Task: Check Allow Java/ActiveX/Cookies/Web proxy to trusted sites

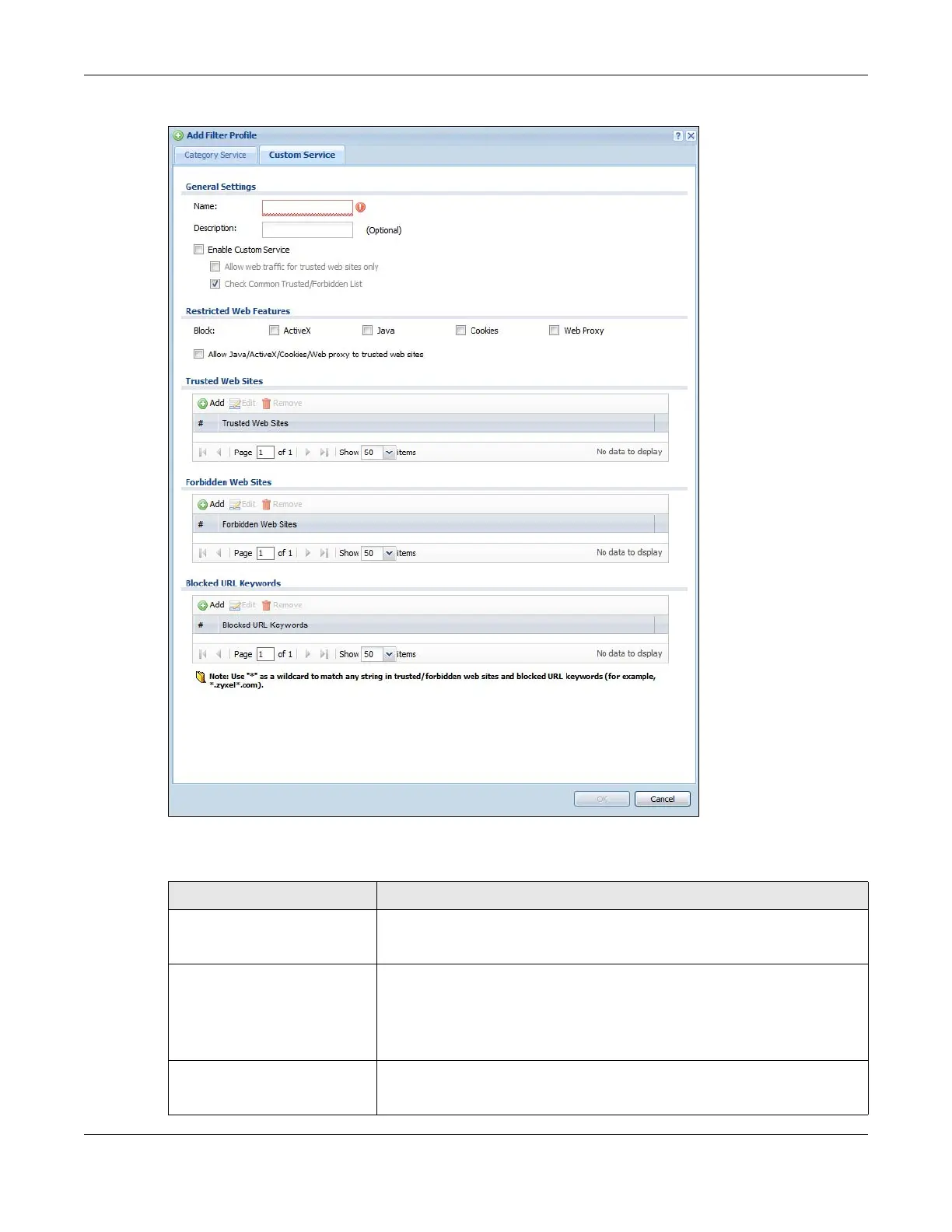Action: click(x=199, y=354)
